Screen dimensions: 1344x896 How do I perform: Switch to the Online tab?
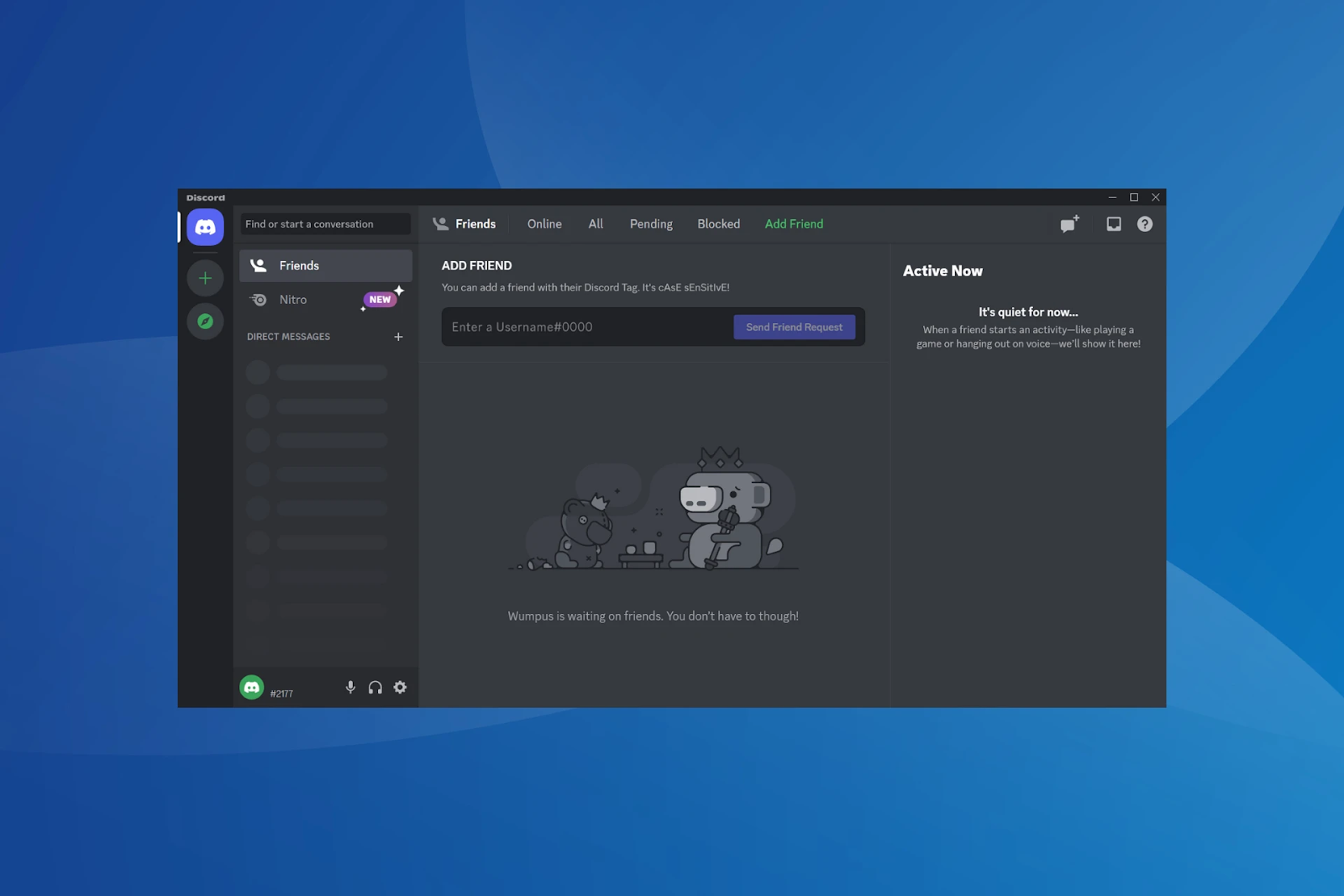coord(544,224)
